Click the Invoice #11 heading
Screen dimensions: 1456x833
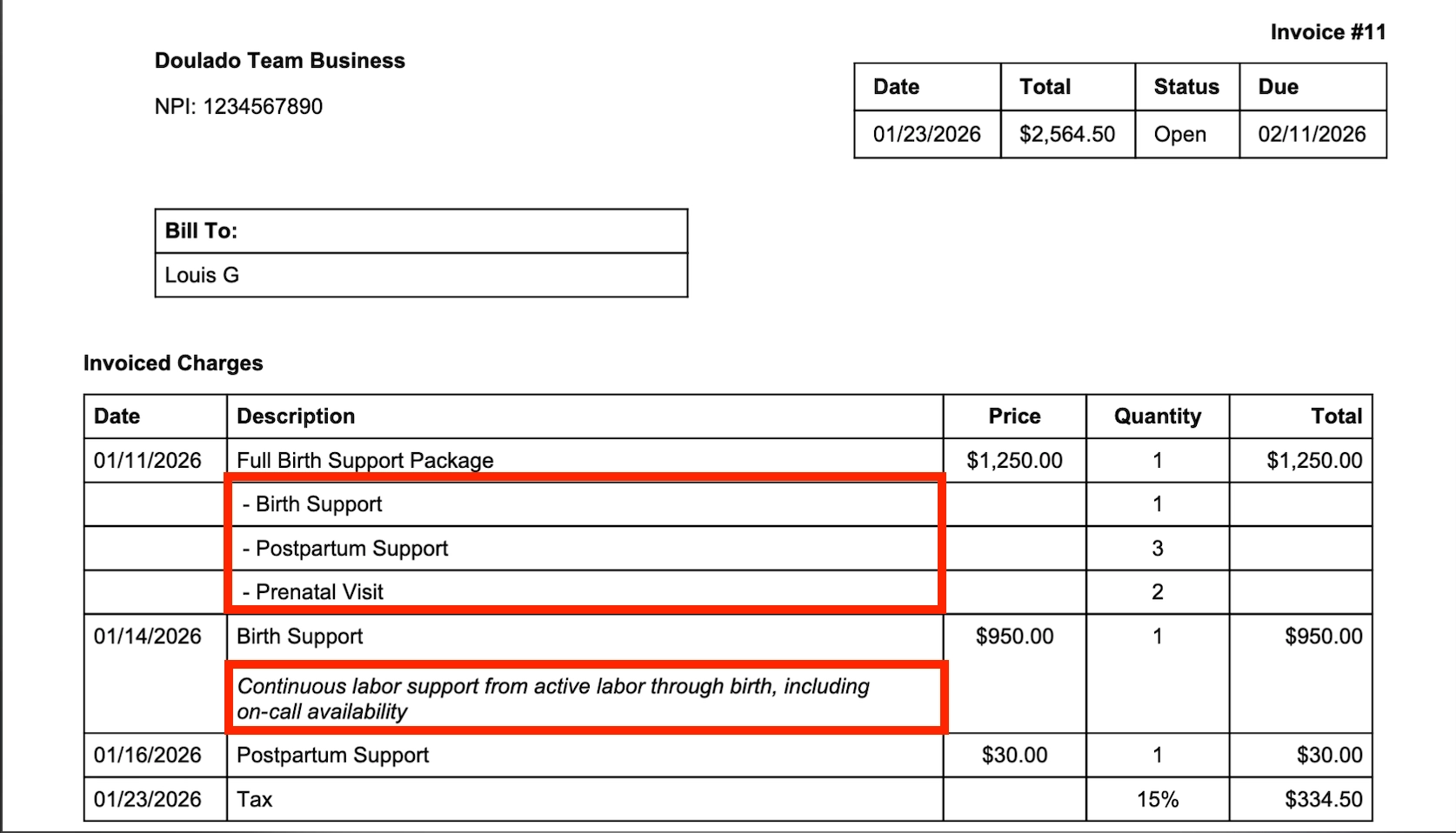[1327, 32]
